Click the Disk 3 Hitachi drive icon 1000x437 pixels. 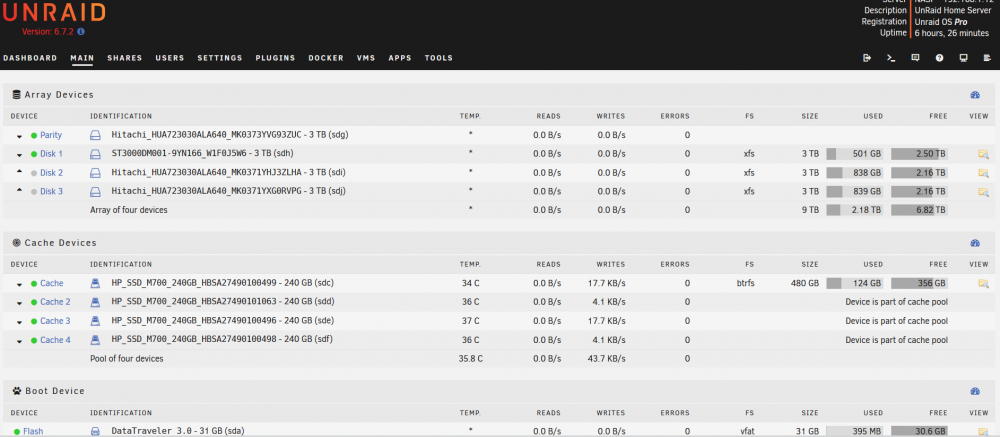[95, 191]
